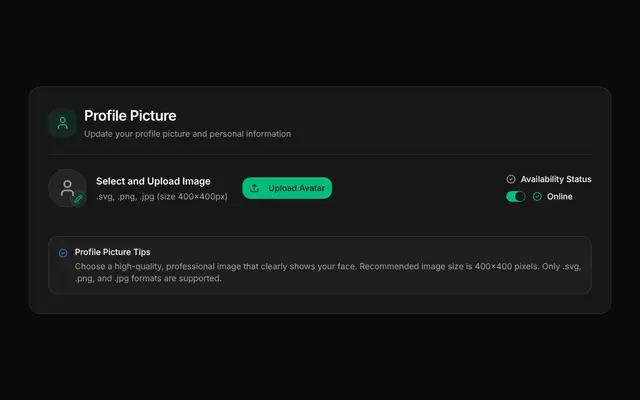Click the .svg, .png, .jpg size hint text
Screen dimensions: 640x400
click(x=162, y=197)
